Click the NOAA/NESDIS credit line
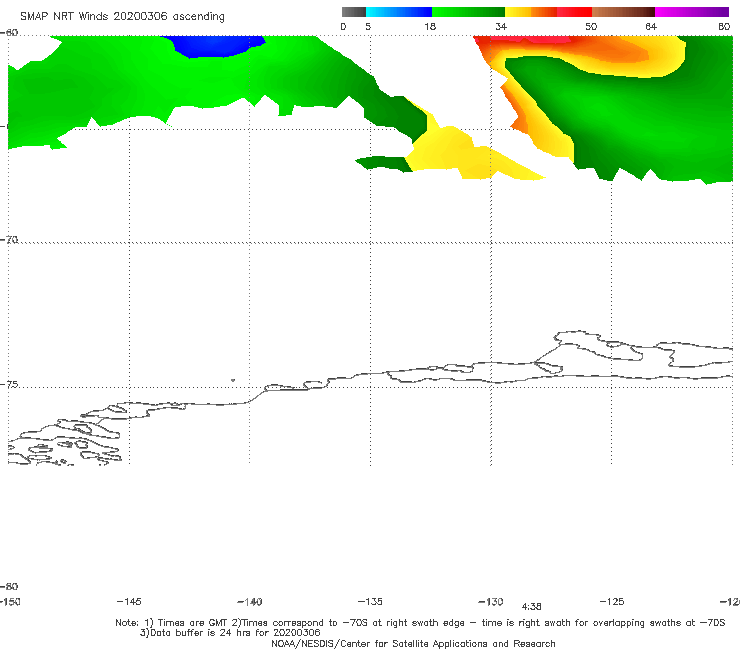This screenshot has height=650, width=740. (413, 643)
